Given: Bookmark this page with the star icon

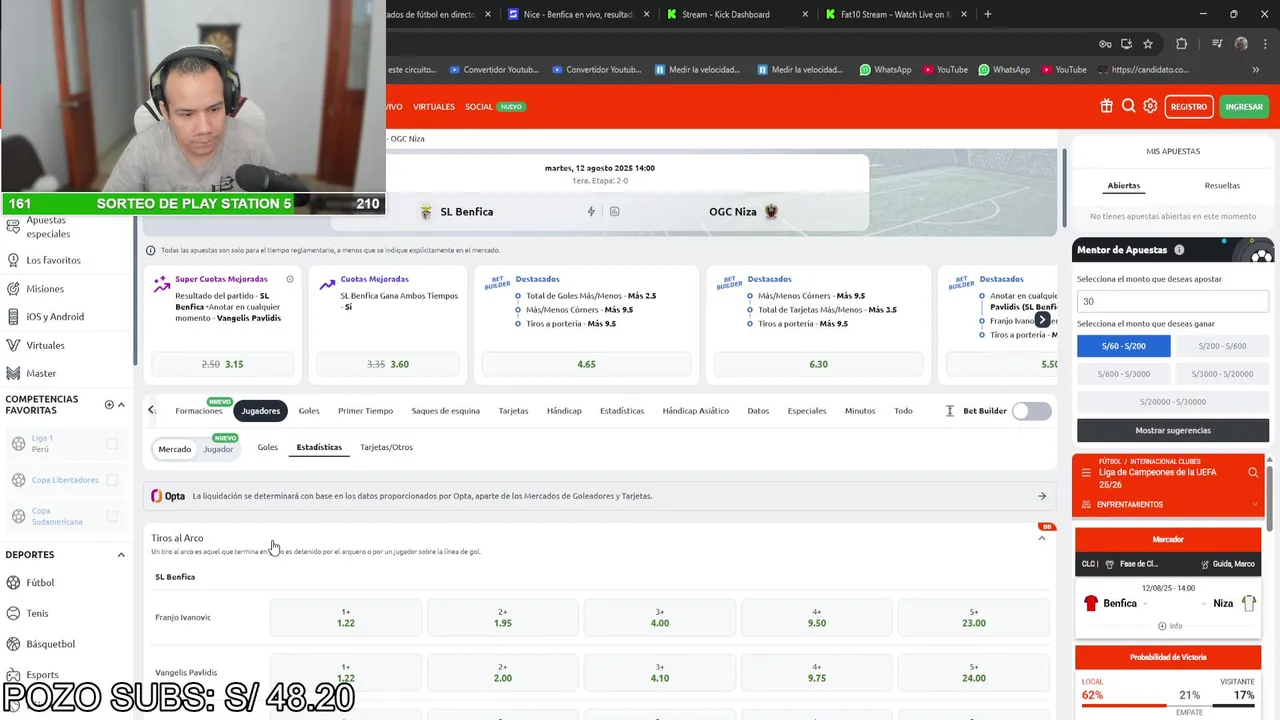Looking at the screenshot, I should 1148,44.
